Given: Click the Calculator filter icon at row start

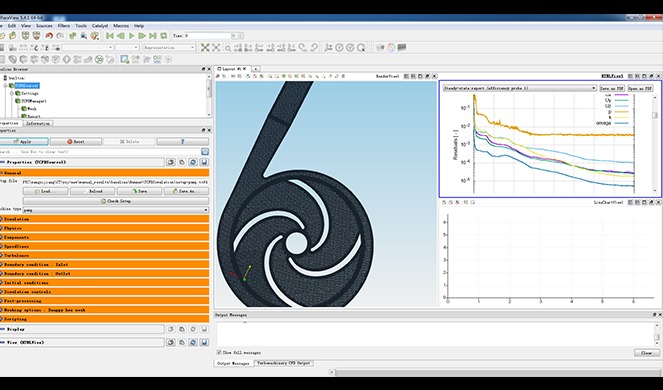Looking at the screenshot, I should point(2,59).
